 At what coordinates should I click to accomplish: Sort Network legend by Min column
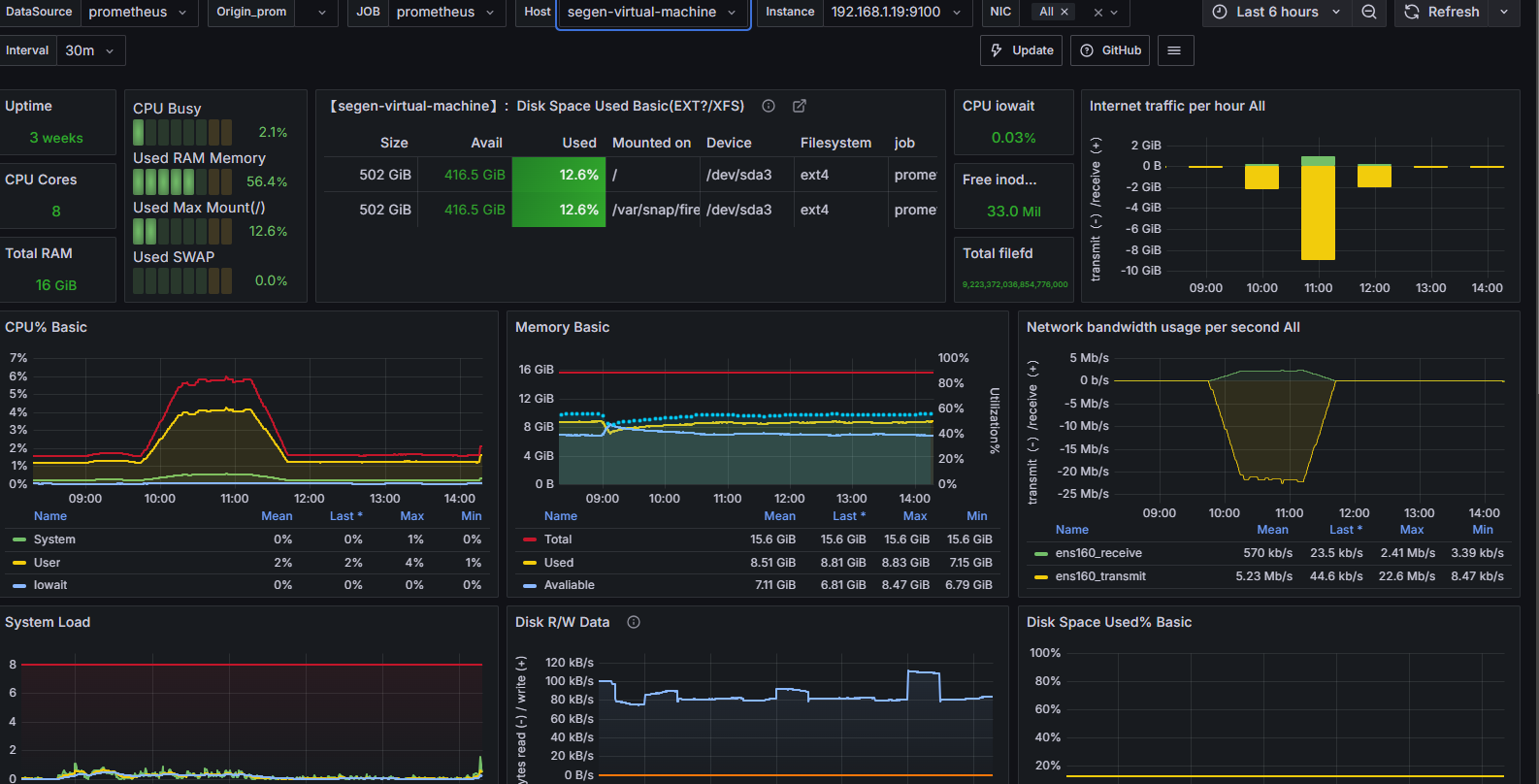(1483, 530)
